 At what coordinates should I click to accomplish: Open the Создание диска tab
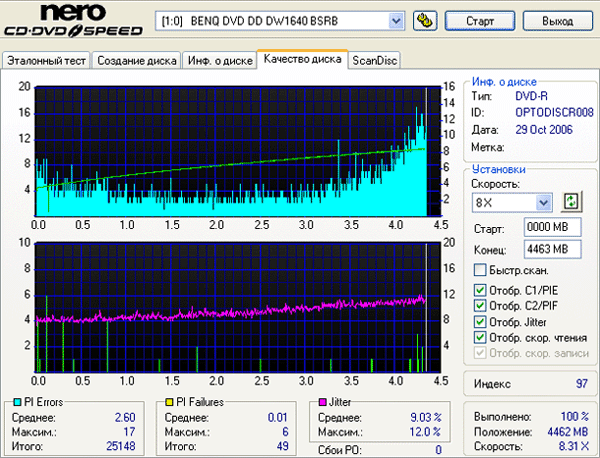point(137,61)
